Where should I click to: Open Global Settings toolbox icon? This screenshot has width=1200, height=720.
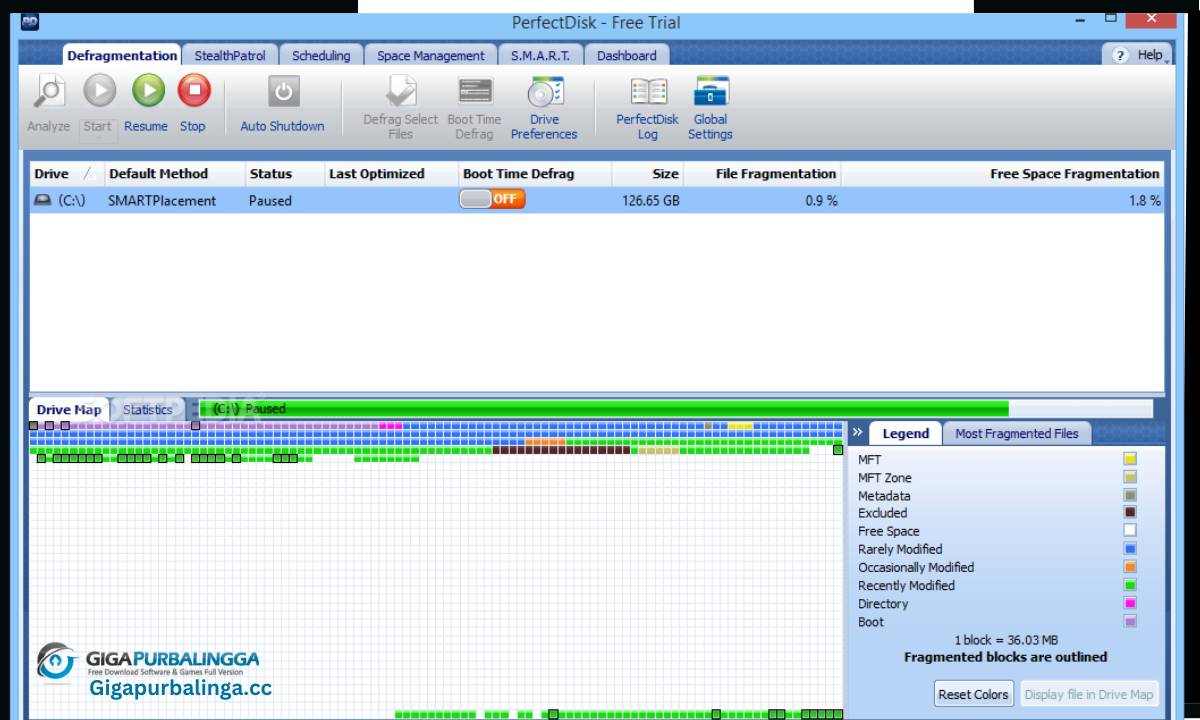(x=711, y=92)
